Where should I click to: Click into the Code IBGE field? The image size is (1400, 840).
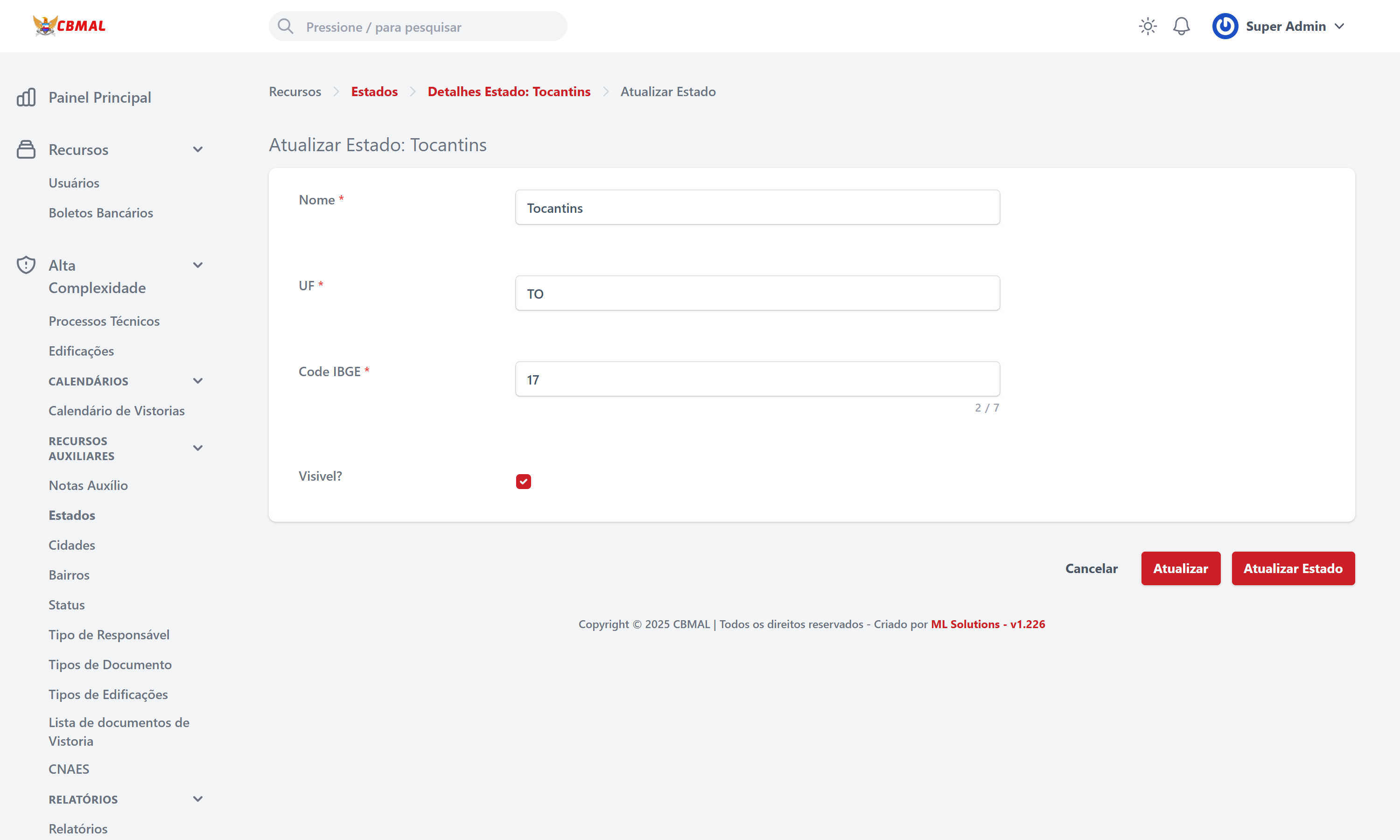[757, 379]
